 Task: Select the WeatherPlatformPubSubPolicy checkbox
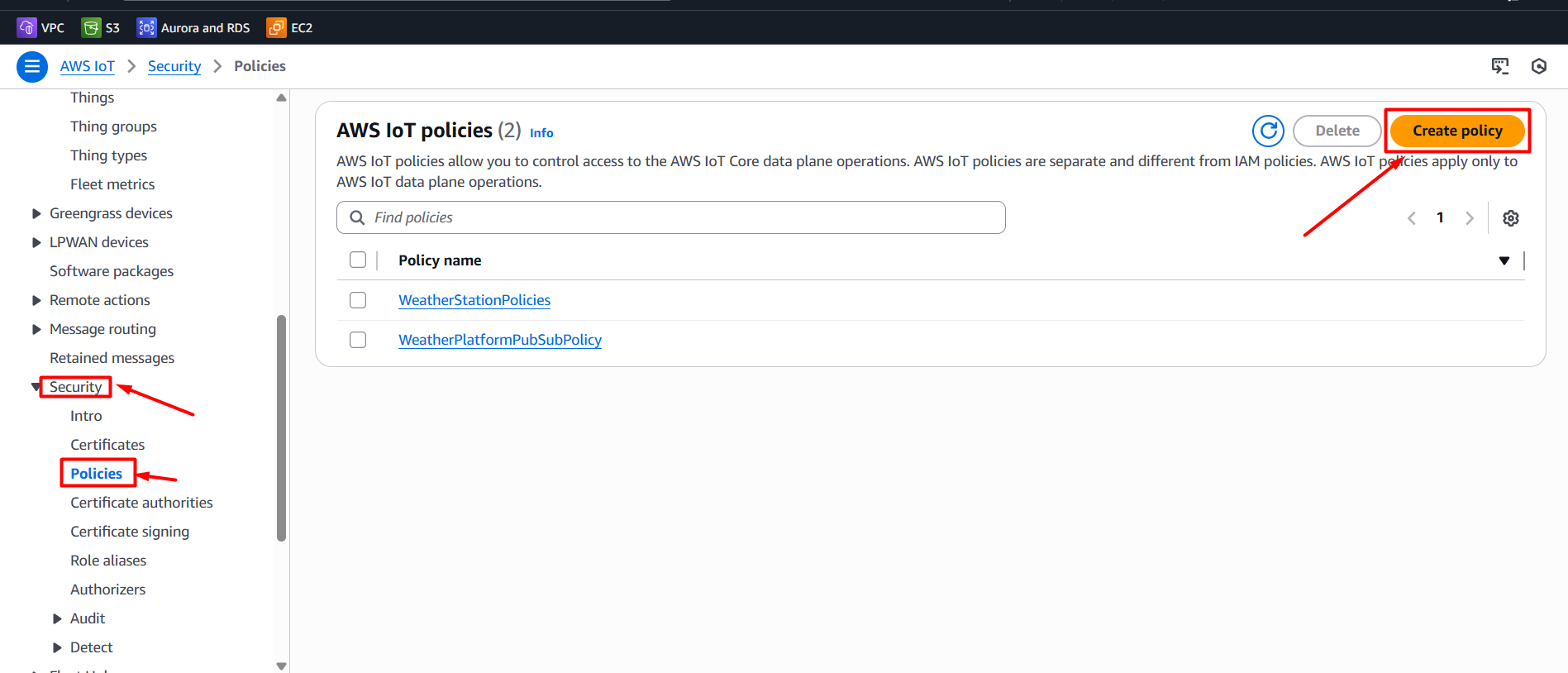358,340
